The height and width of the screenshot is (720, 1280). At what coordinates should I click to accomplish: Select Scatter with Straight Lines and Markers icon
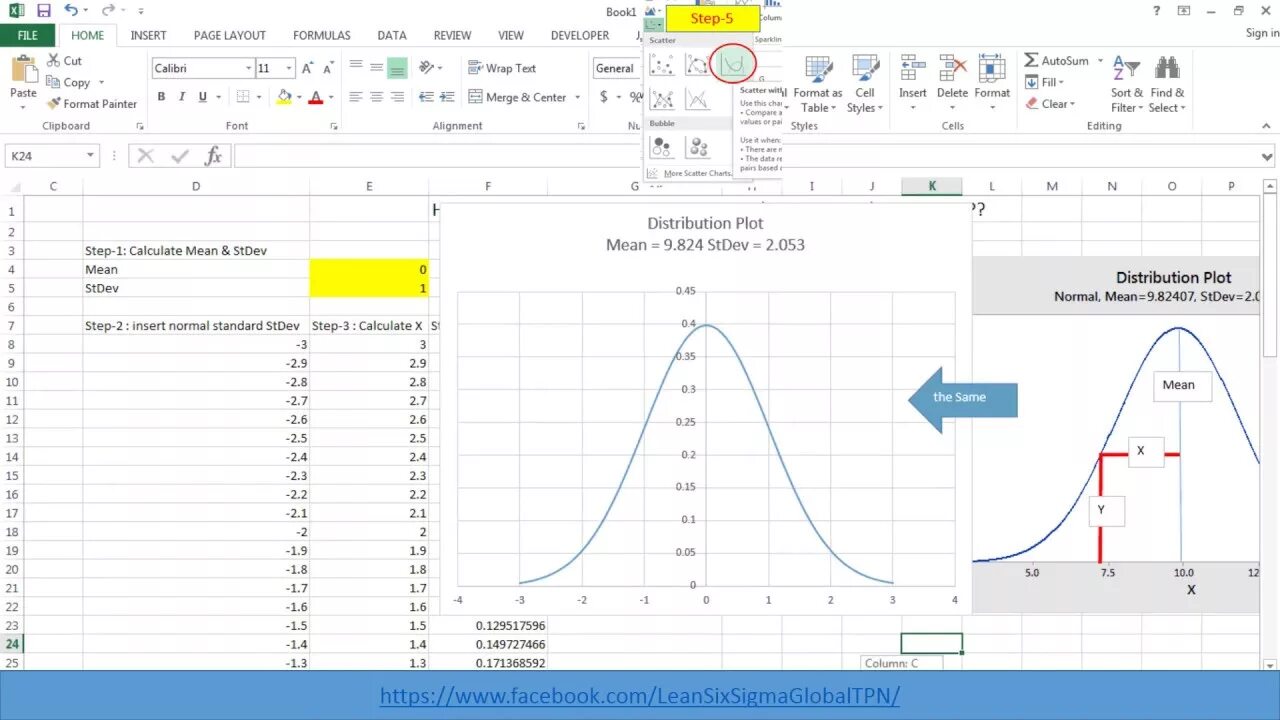(662, 100)
